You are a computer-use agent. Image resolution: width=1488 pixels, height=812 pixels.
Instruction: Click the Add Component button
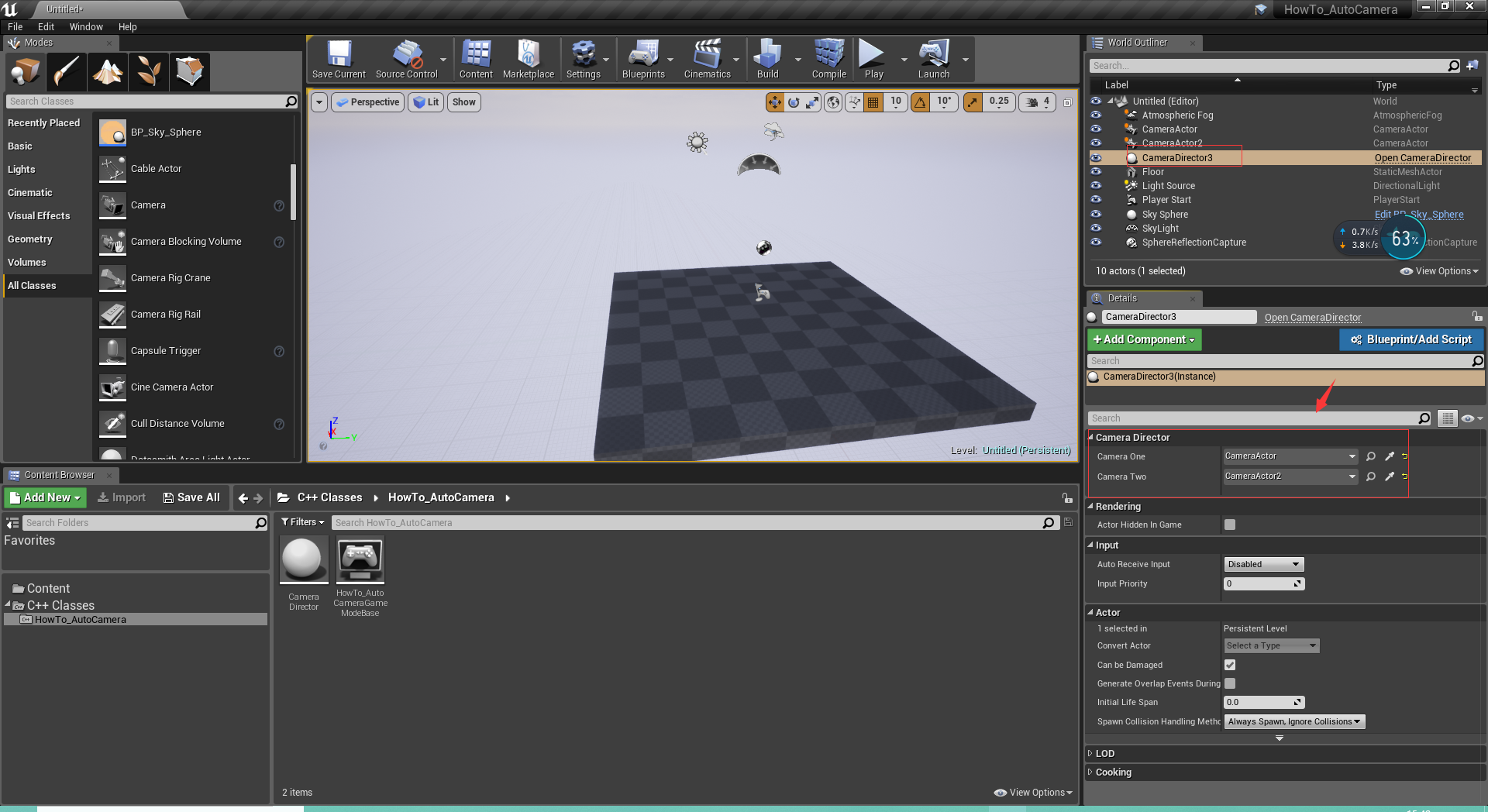(1143, 339)
